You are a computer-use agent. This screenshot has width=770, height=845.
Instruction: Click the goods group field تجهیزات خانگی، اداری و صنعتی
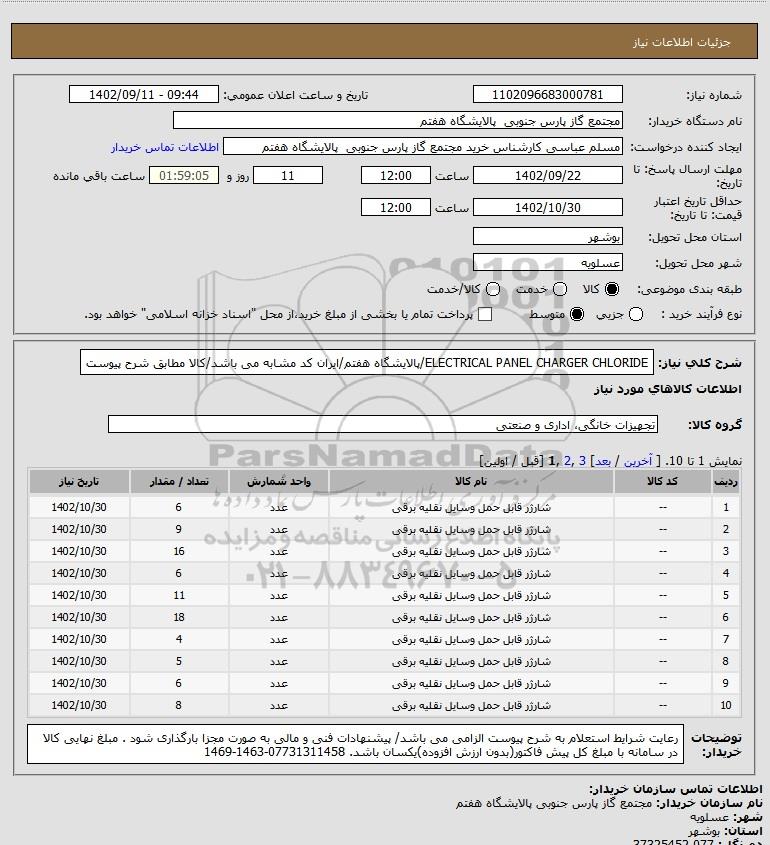point(383,424)
